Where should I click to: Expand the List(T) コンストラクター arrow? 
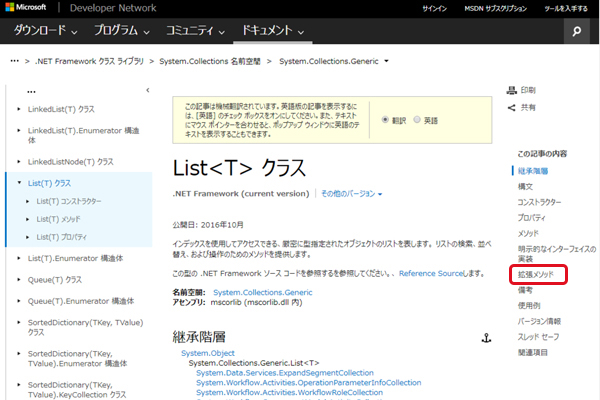(28, 201)
